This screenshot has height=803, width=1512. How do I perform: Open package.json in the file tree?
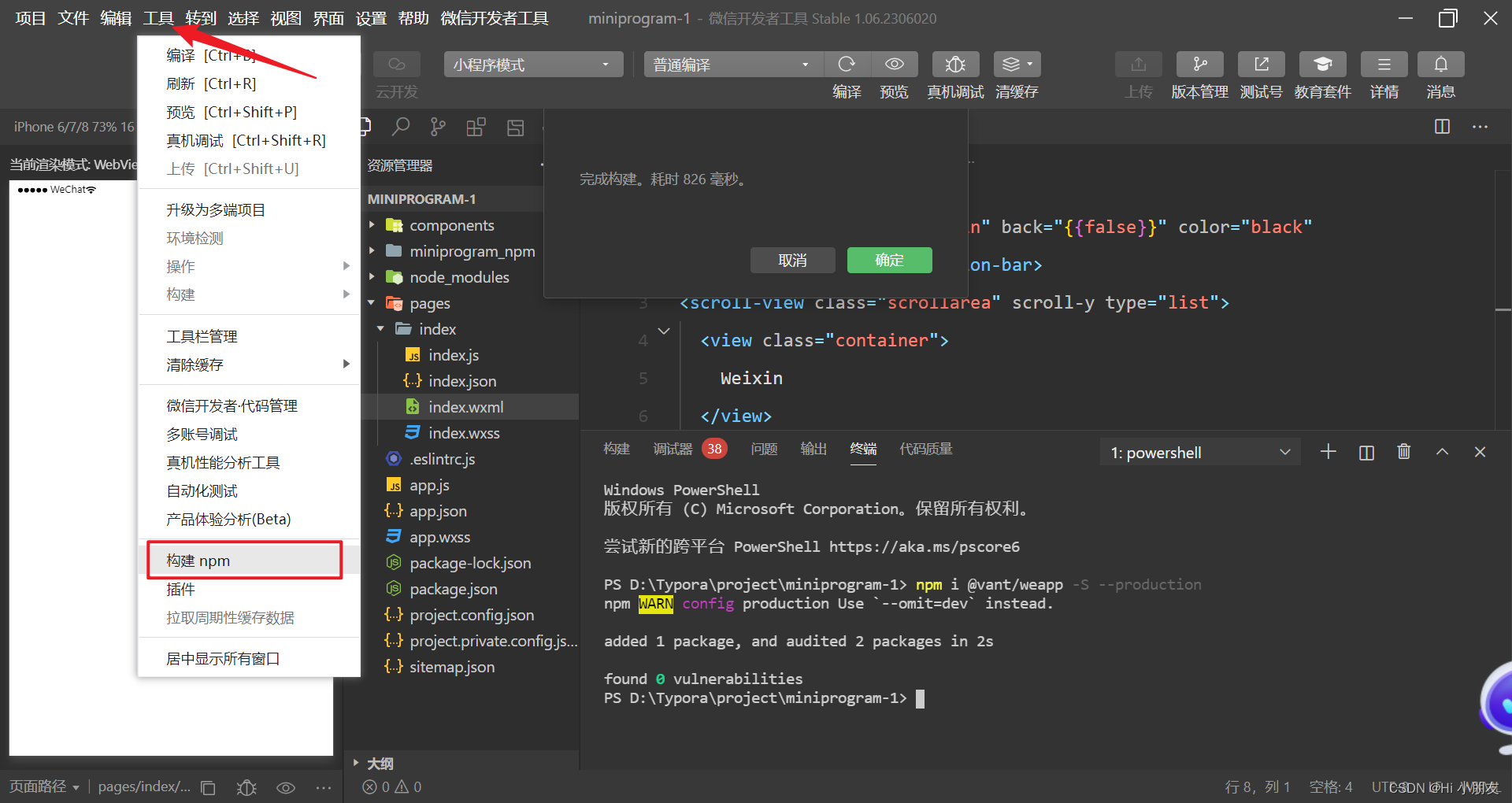453,589
